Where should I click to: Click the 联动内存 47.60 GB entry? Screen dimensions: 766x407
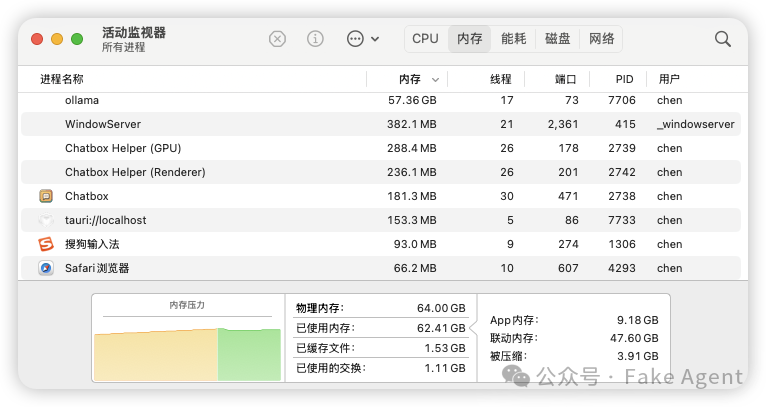tap(574, 338)
